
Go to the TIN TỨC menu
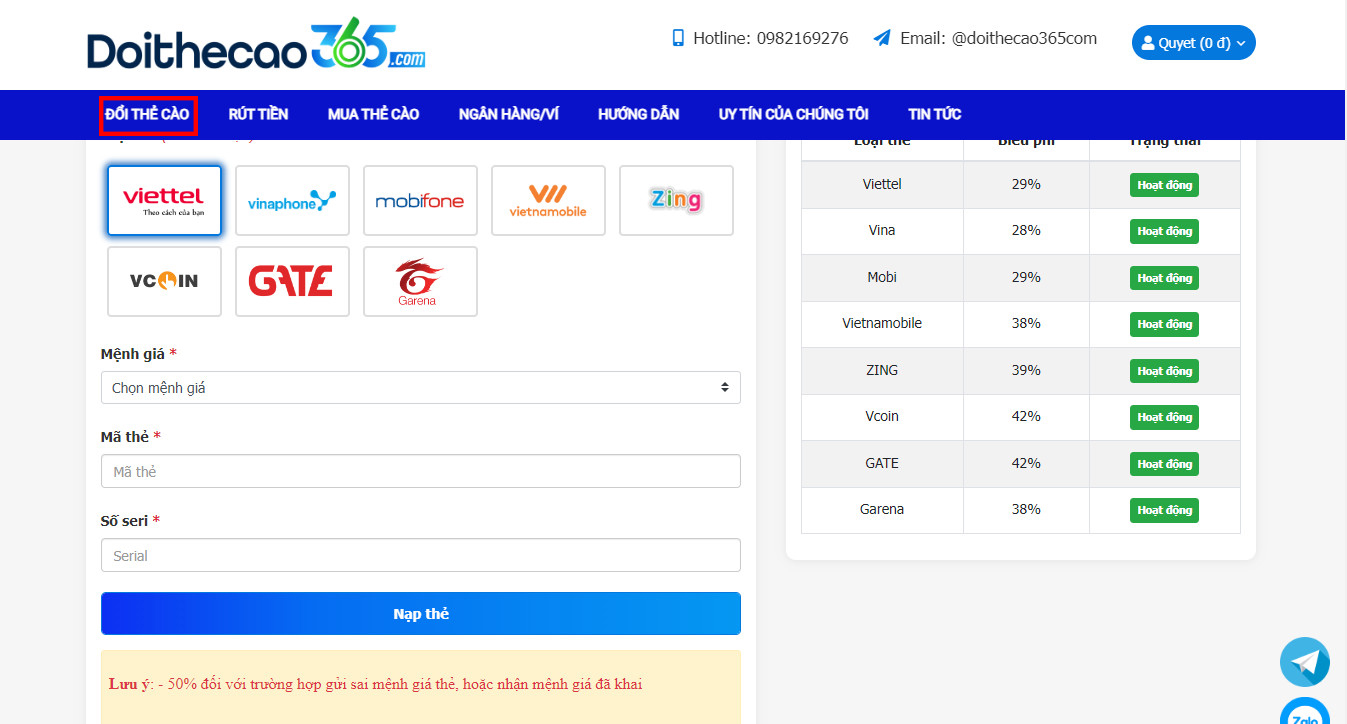coord(934,114)
